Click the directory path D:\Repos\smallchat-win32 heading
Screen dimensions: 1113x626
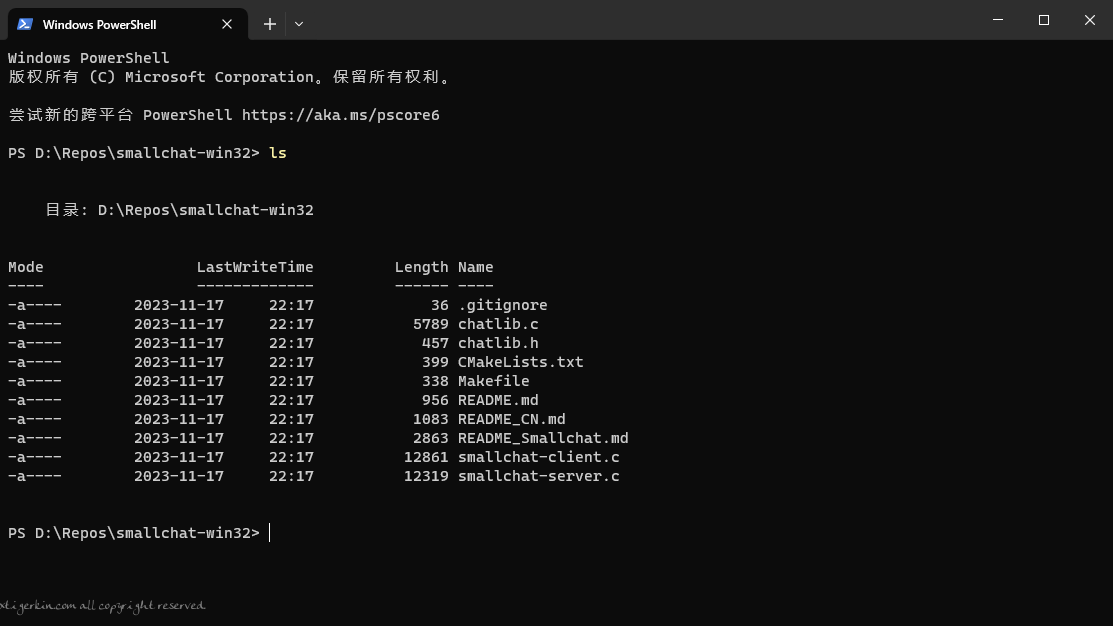click(x=206, y=210)
